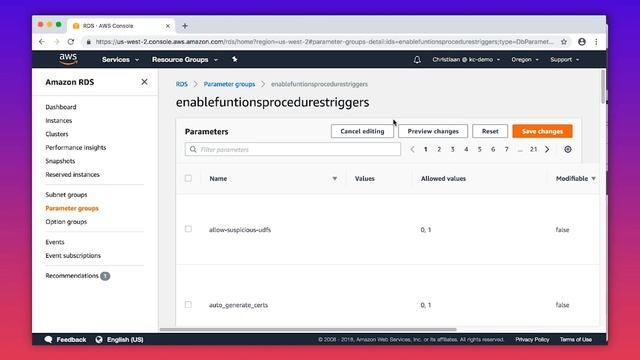Image resolution: width=640 pixels, height=360 pixels.
Task: Follow the RDS breadcrumb link
Action: [182, 84]
